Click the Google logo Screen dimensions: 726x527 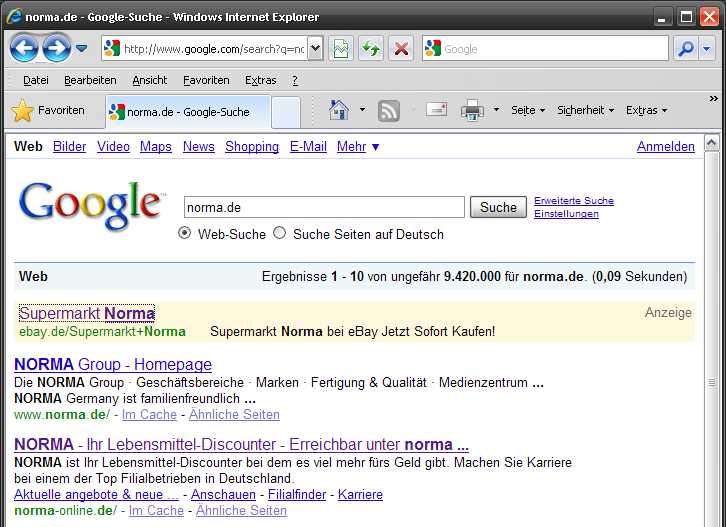[x=91, y=206]
